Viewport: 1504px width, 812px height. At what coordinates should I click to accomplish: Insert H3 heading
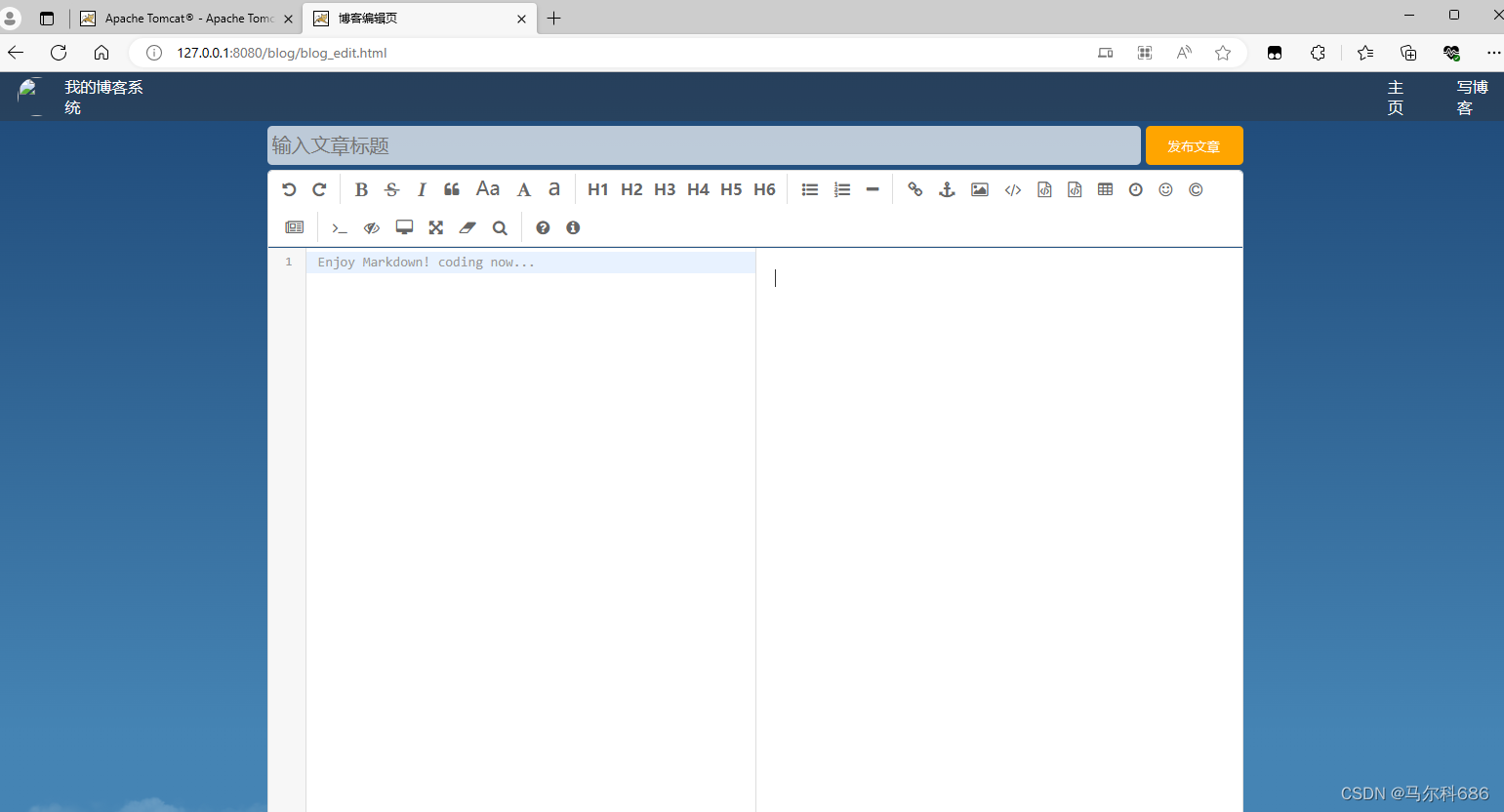[x=665, y=189]
